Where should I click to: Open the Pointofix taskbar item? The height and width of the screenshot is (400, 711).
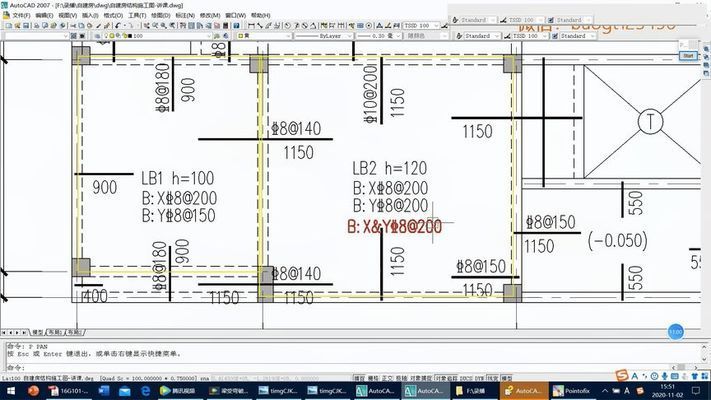click(x=572, y=390)
